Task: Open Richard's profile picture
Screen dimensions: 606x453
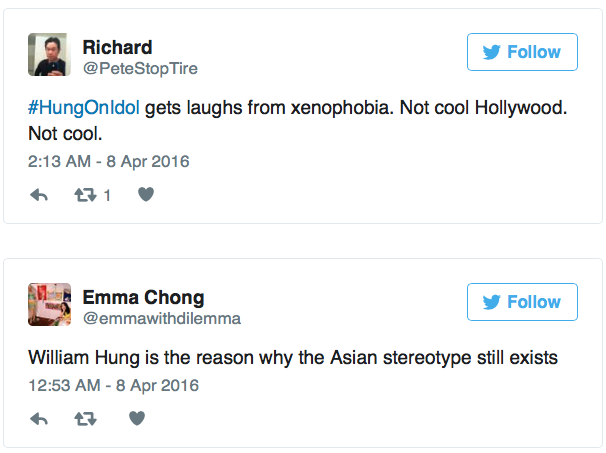Action: click(48, 54)
